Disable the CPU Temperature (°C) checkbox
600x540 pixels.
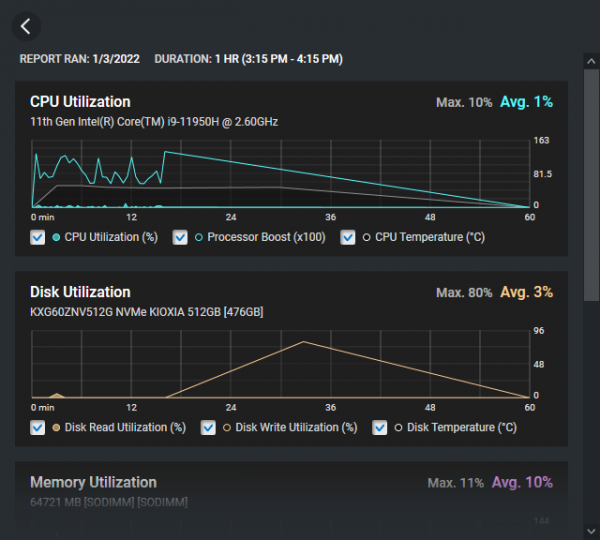[x=348, y=238]
